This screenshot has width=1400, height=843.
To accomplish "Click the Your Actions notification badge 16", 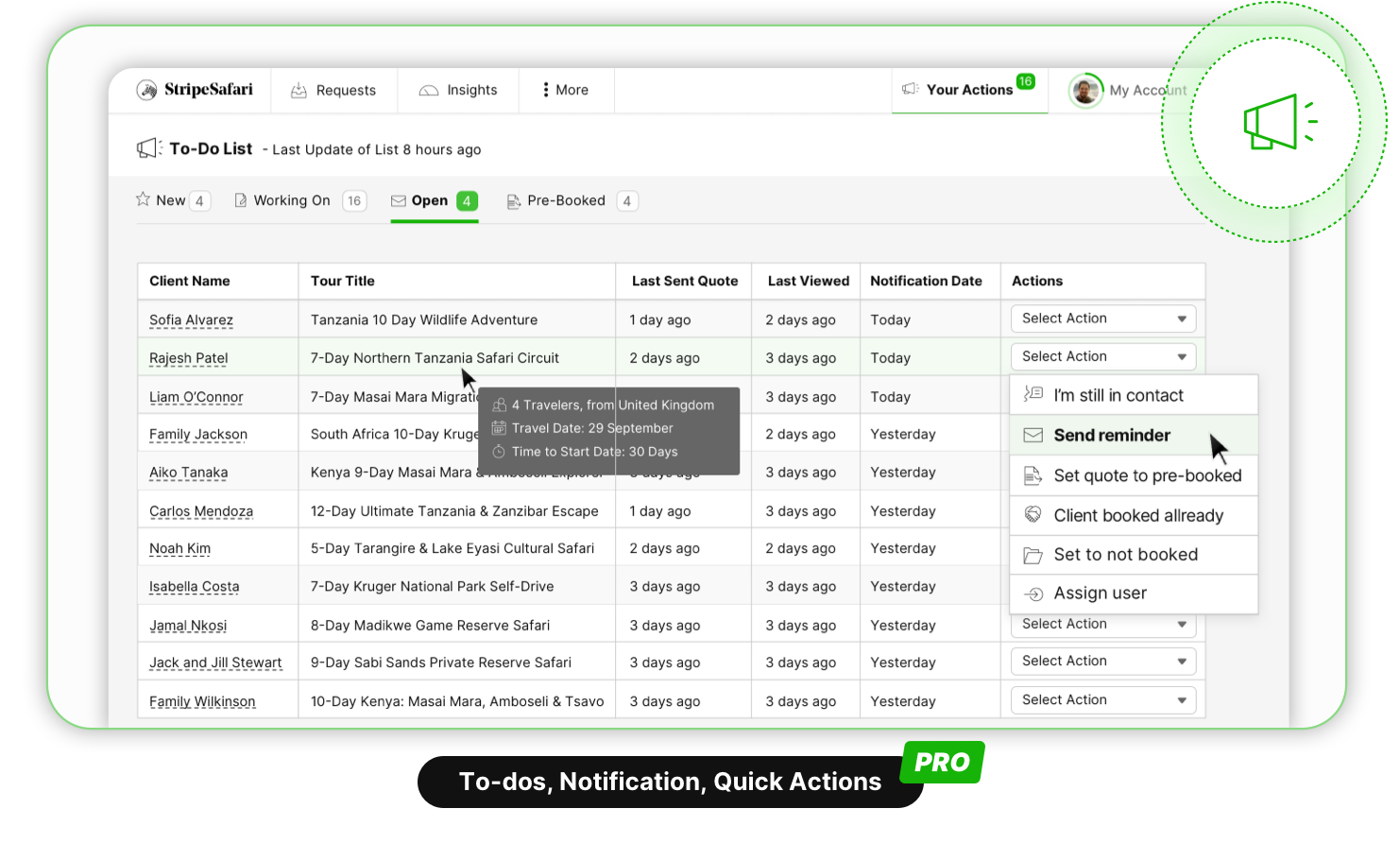I will tap(1025, 81).
